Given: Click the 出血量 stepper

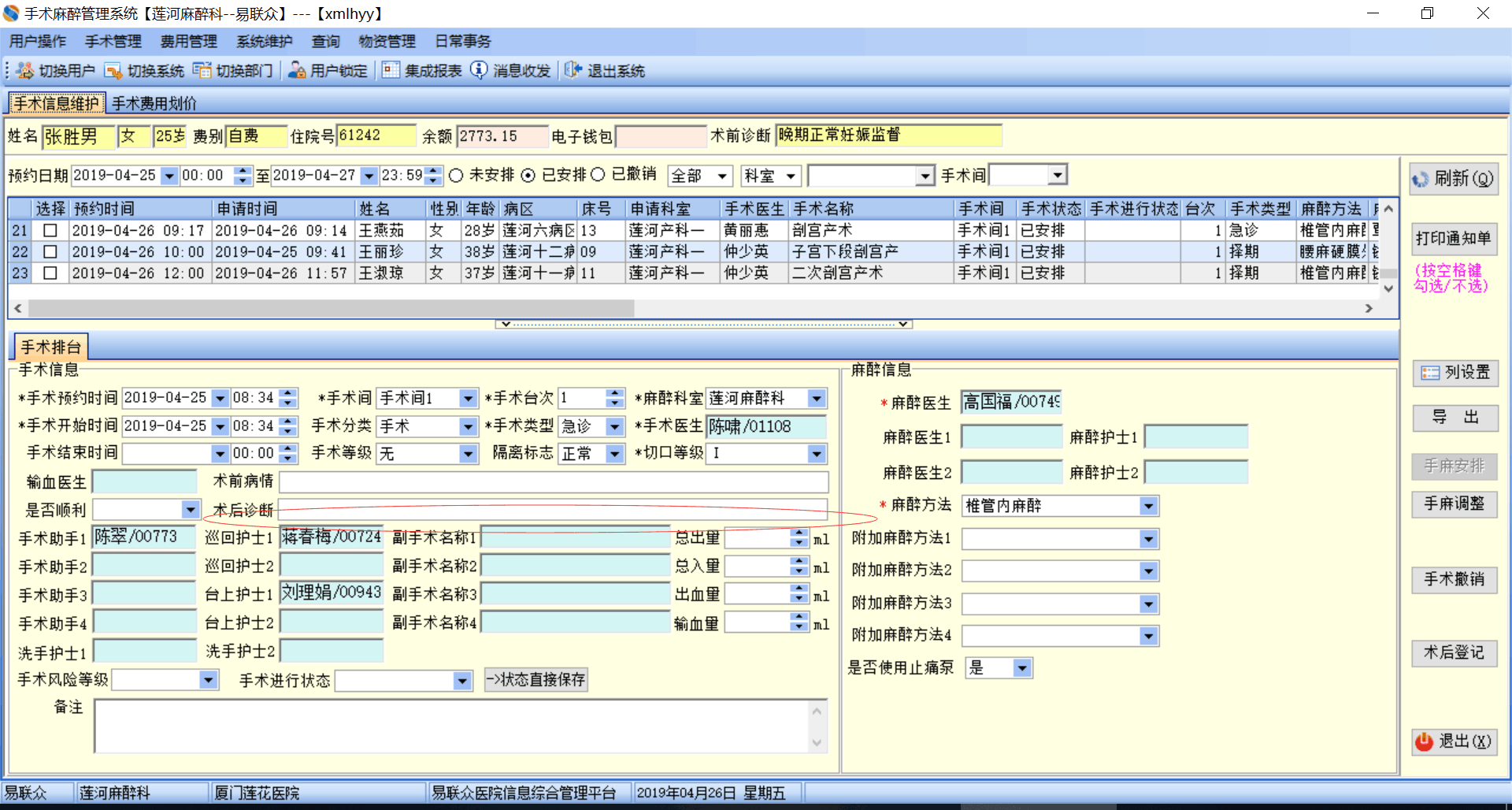Looking at the screenshot, I should pos(799,594).
